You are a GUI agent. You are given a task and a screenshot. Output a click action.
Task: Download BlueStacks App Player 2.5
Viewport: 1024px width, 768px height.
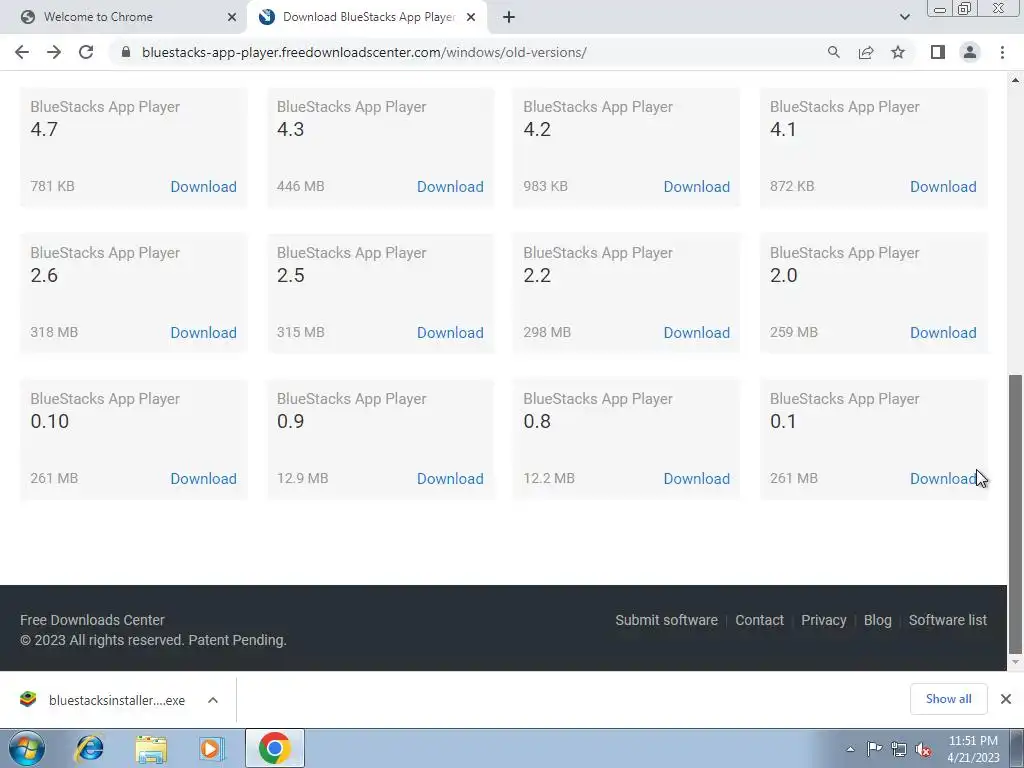450,332
